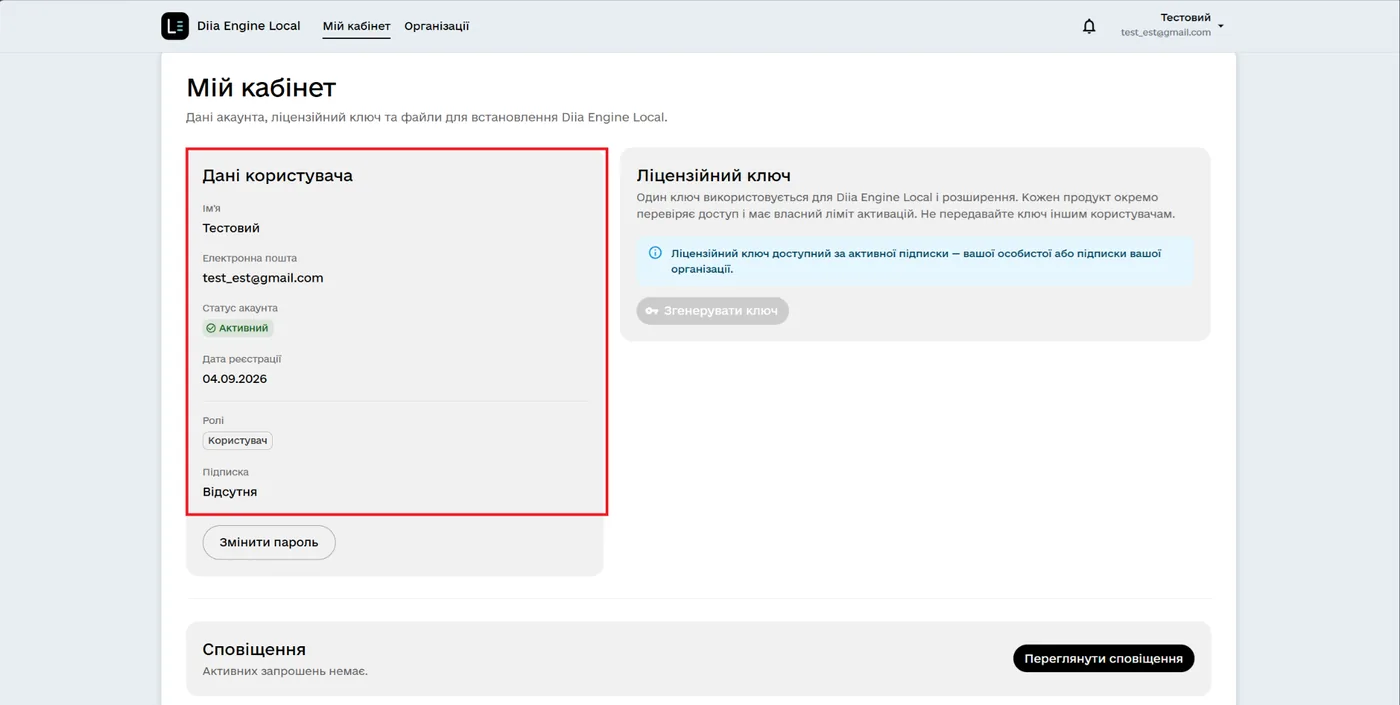Switch to the Організації tab
The image size is (1400, 705).
437,26
